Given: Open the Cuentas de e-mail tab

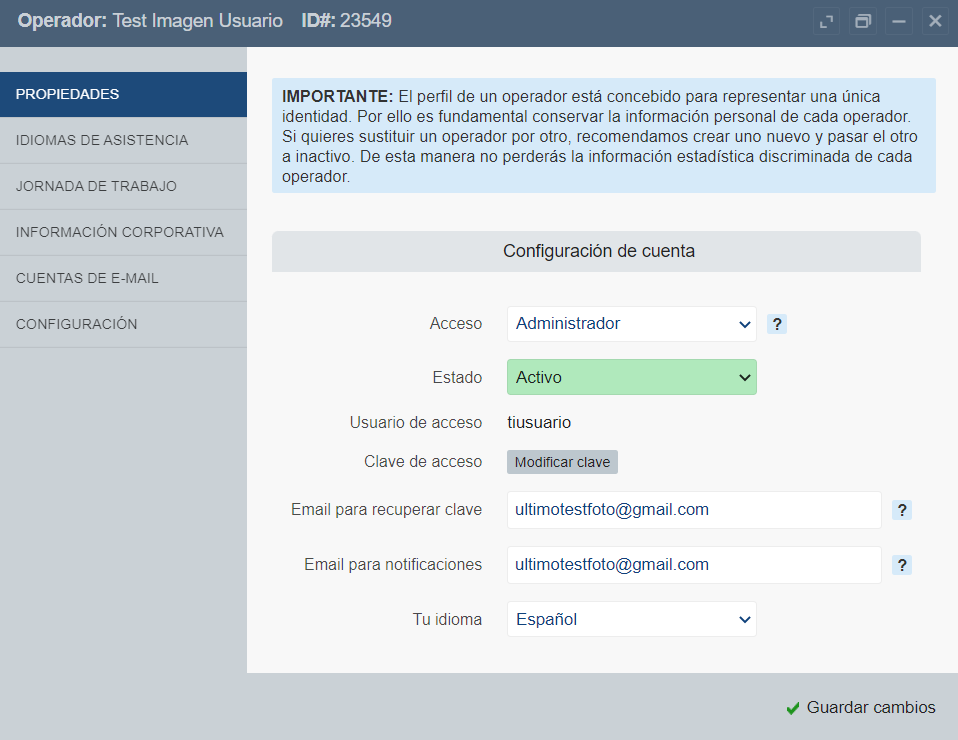Looking at the screenshot, I should (123, 278).
